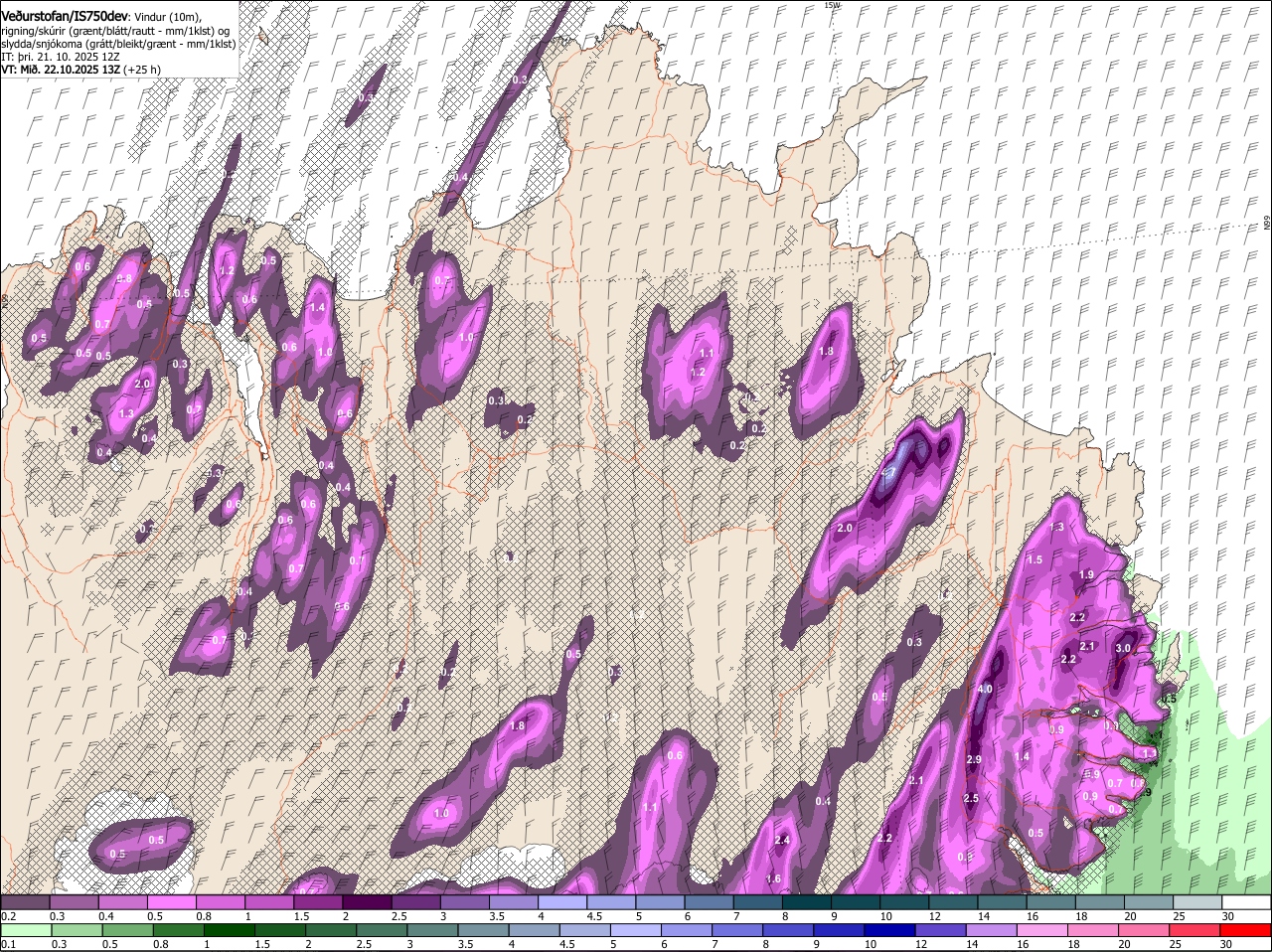Pick the darkest purple swatch between 2 and 2.5
Screen dimensions: 1272x952
[367, 902]
